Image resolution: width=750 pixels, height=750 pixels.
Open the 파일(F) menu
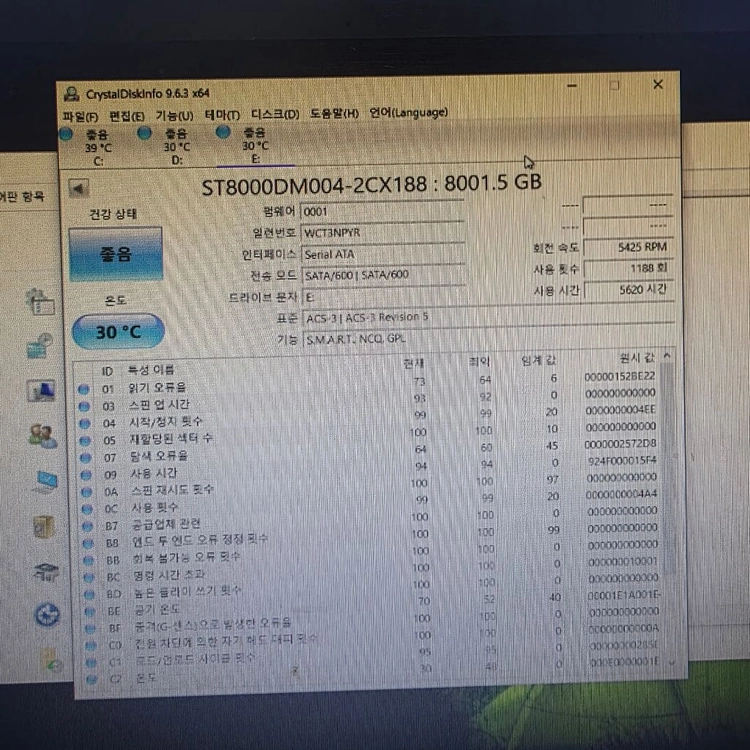coord(80,117)
